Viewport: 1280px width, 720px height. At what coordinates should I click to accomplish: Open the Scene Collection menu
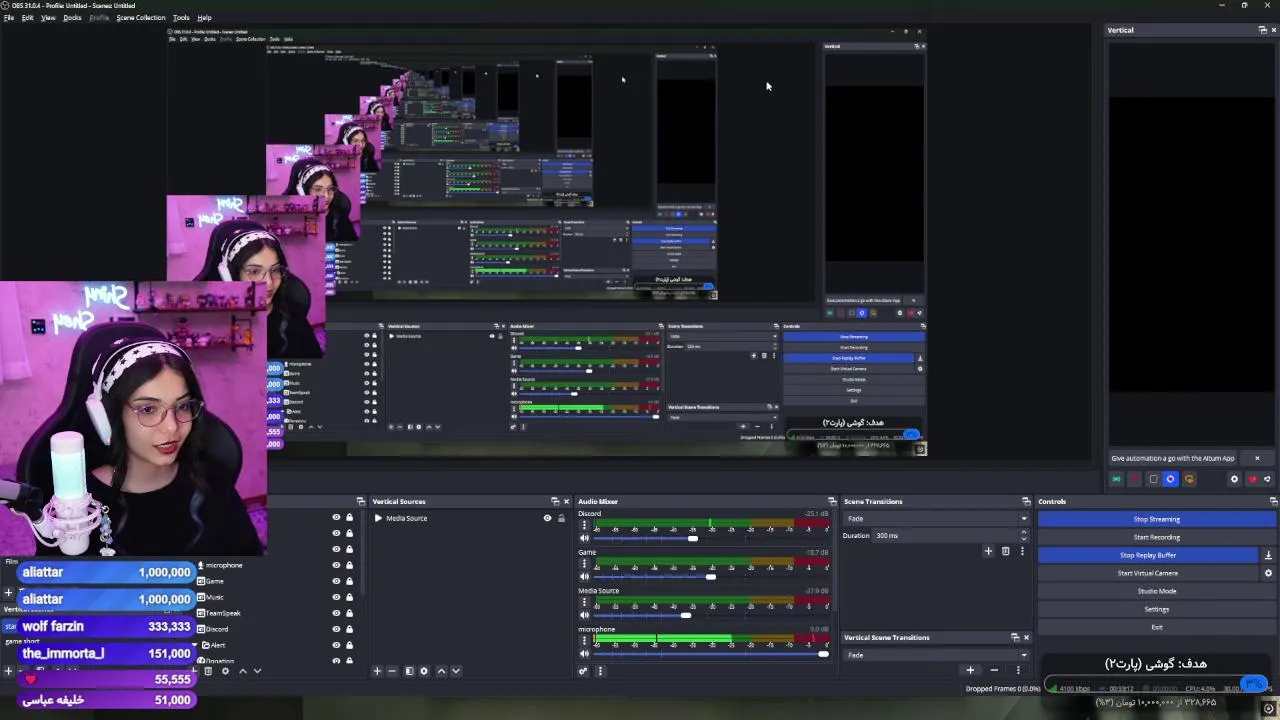141,17
